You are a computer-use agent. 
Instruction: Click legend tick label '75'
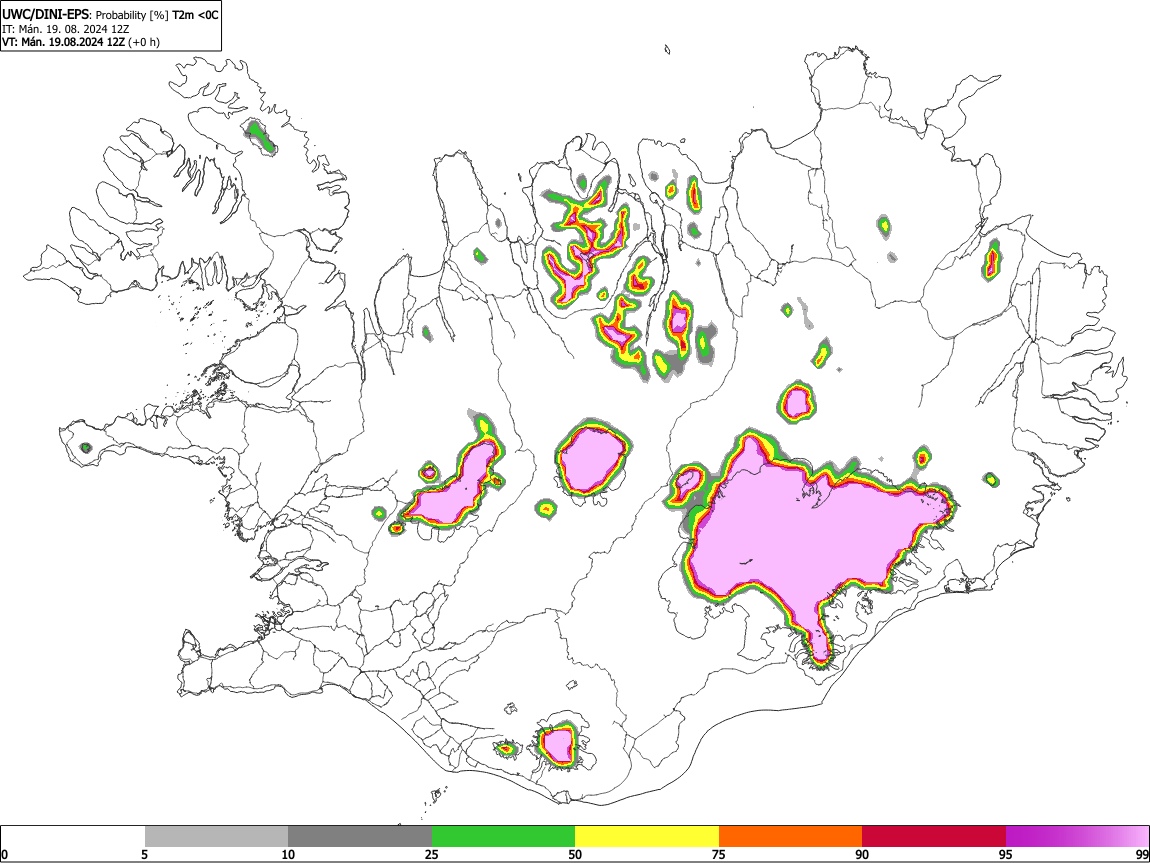pos(719,854)
